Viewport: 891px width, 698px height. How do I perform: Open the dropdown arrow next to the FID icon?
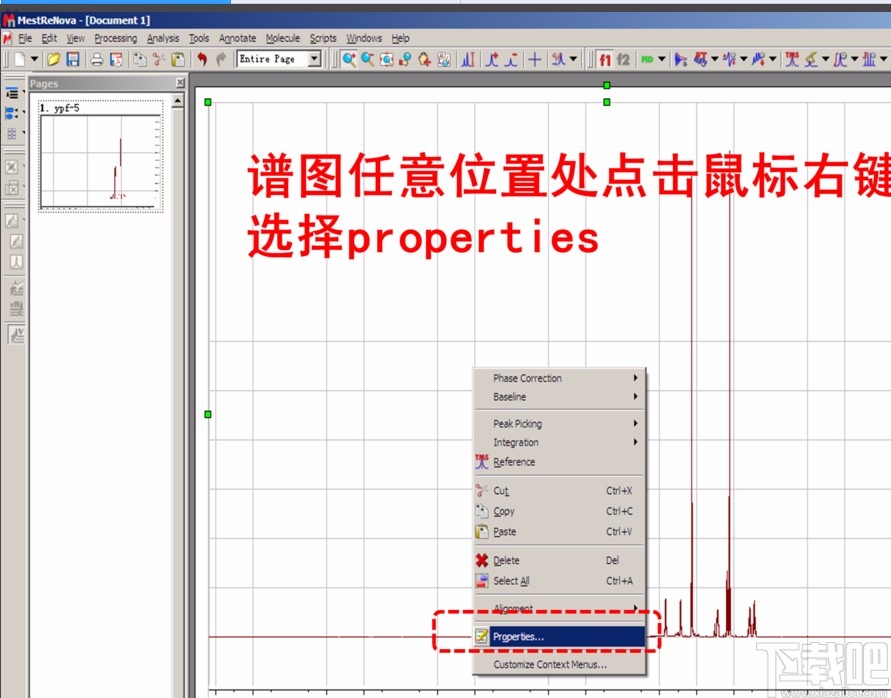661,59
